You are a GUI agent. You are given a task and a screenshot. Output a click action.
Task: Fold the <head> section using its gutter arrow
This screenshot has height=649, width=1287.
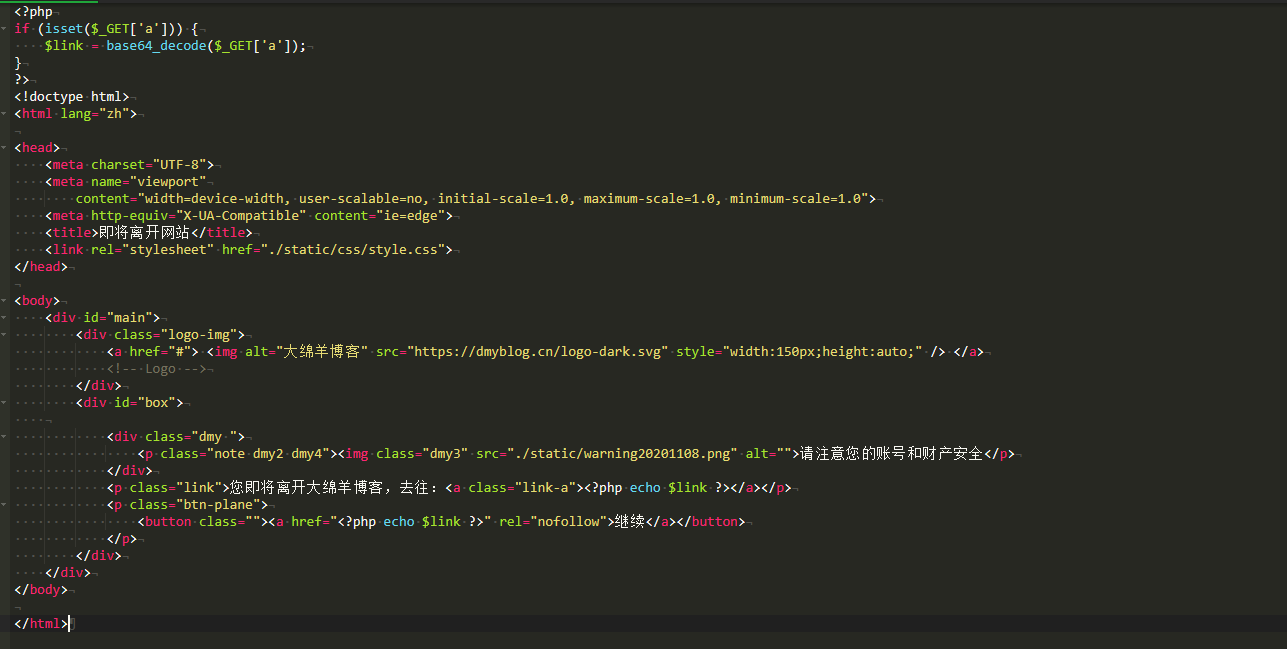tap(6, 148)
